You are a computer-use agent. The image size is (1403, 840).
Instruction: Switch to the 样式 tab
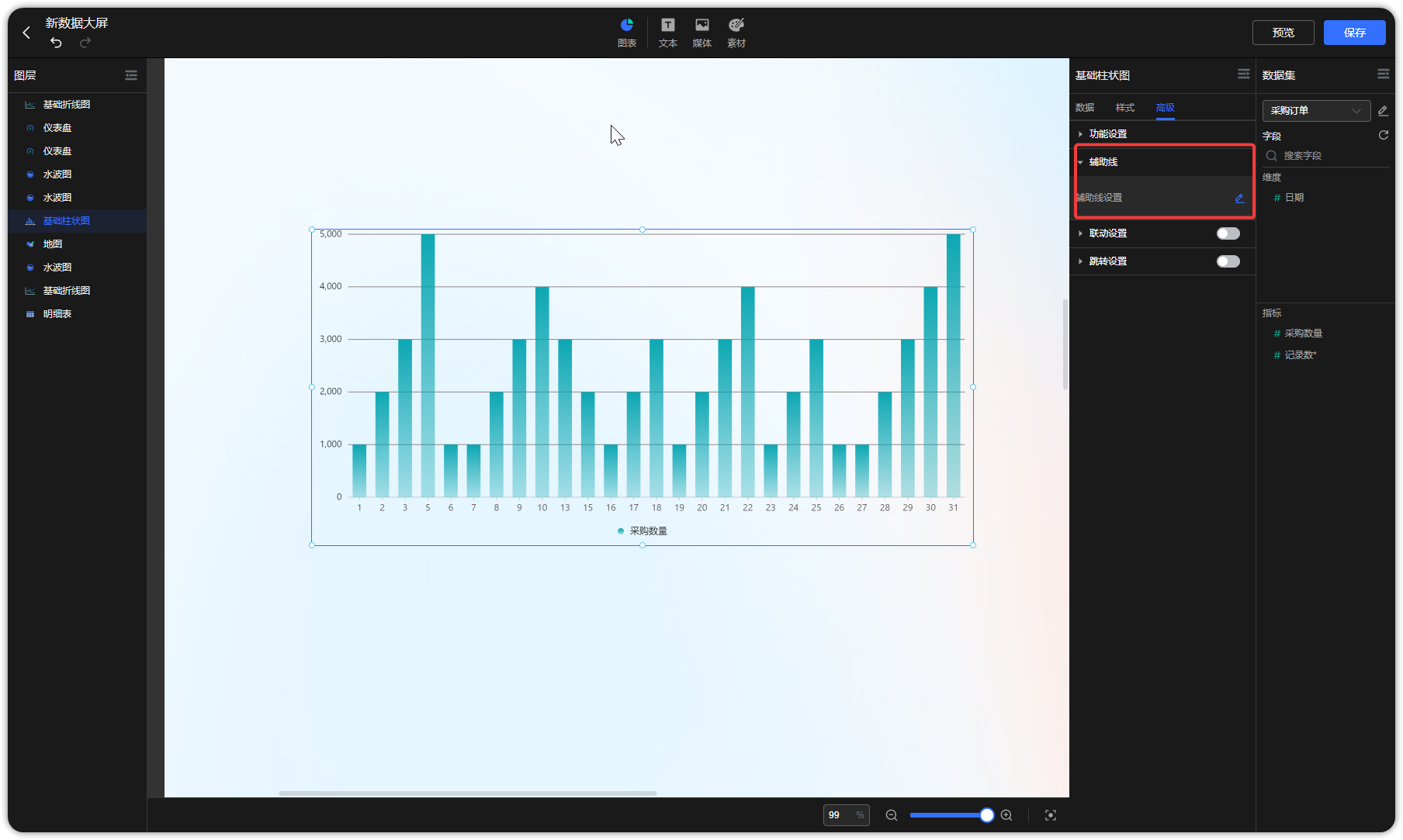(1125, 108)
